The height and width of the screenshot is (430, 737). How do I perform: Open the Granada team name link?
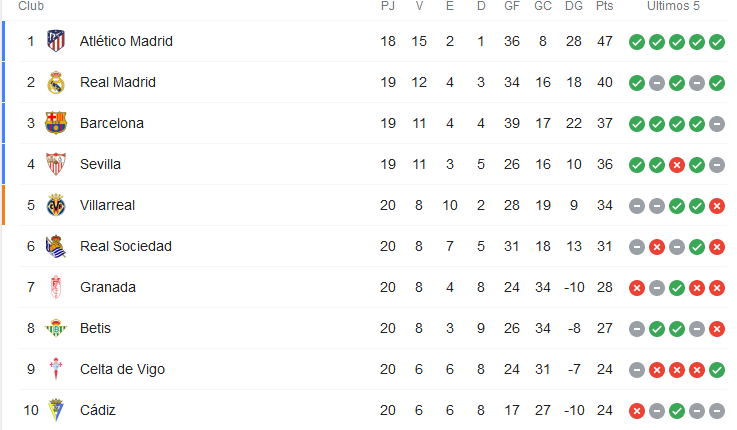108,287
